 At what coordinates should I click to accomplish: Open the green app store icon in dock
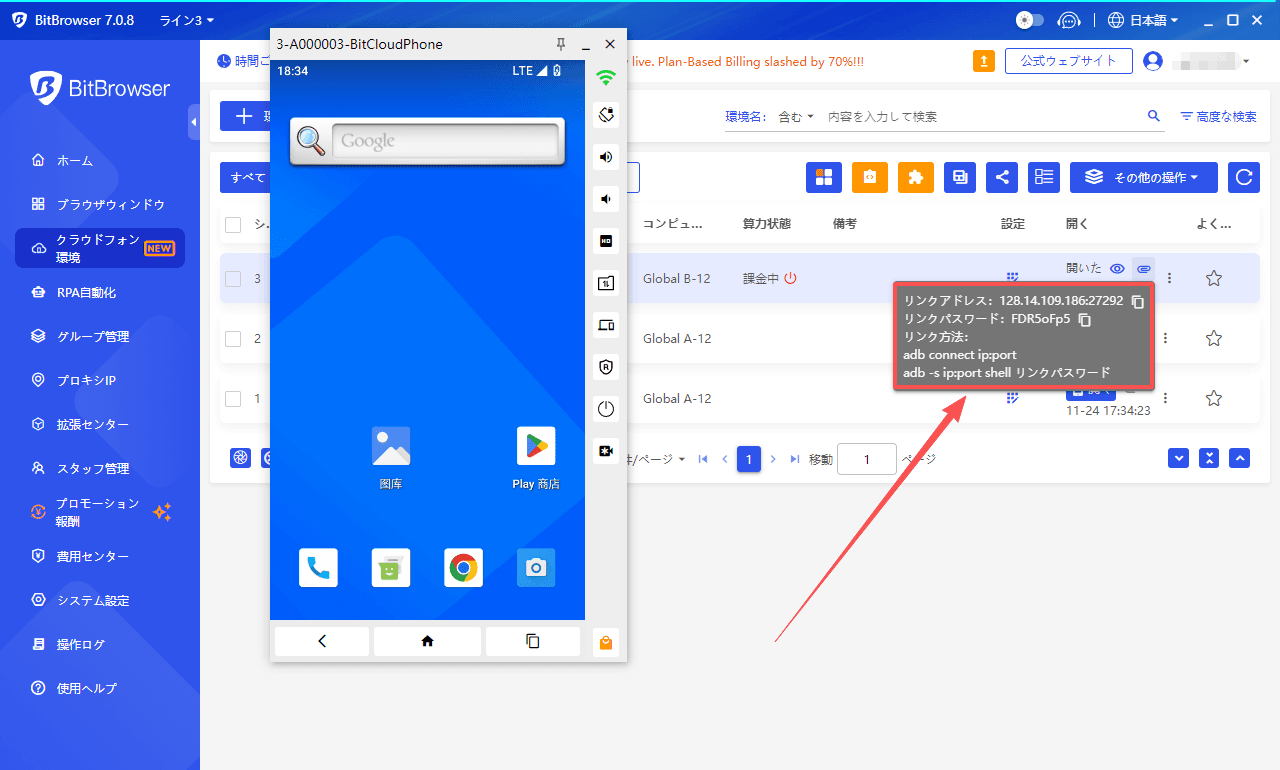pos(391,568)
